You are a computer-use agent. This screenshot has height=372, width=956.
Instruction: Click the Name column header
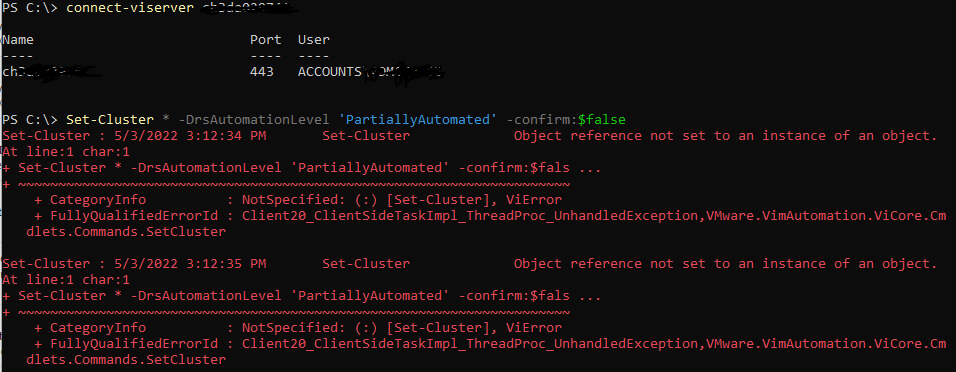pos(18,40)
